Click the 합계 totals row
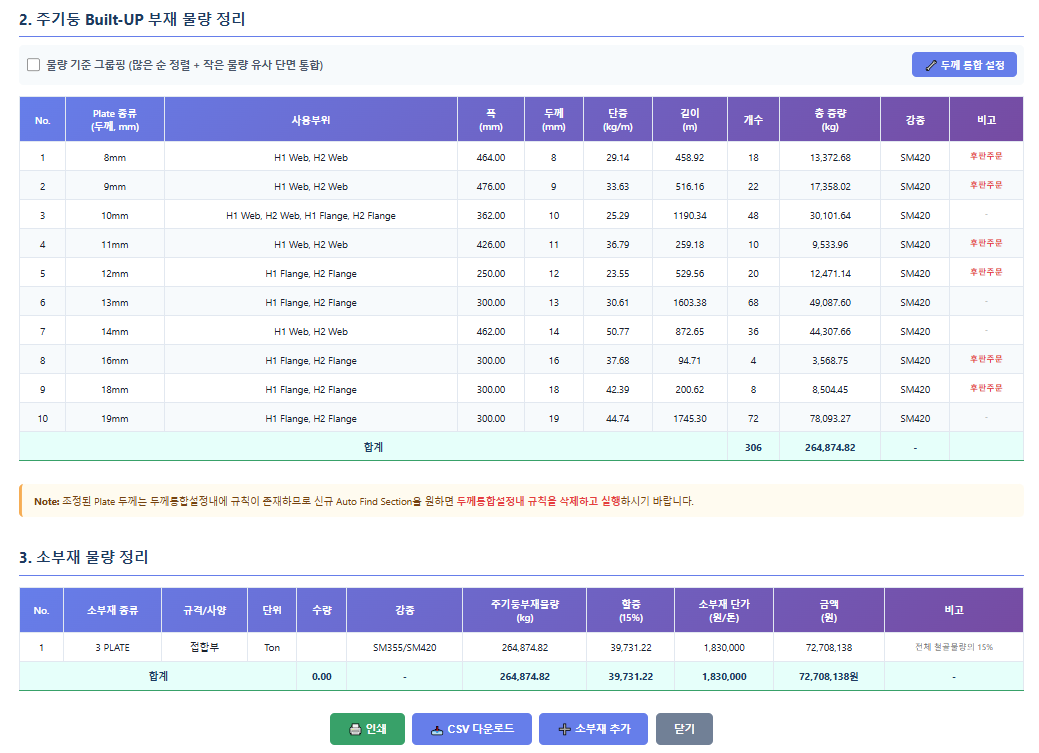Viewport: 1039px width, 753px height. click(375, 446)
